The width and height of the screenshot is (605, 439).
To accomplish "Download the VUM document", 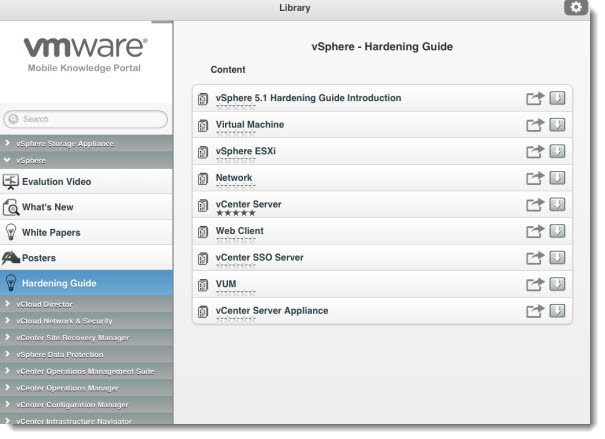I will point(557,284).
